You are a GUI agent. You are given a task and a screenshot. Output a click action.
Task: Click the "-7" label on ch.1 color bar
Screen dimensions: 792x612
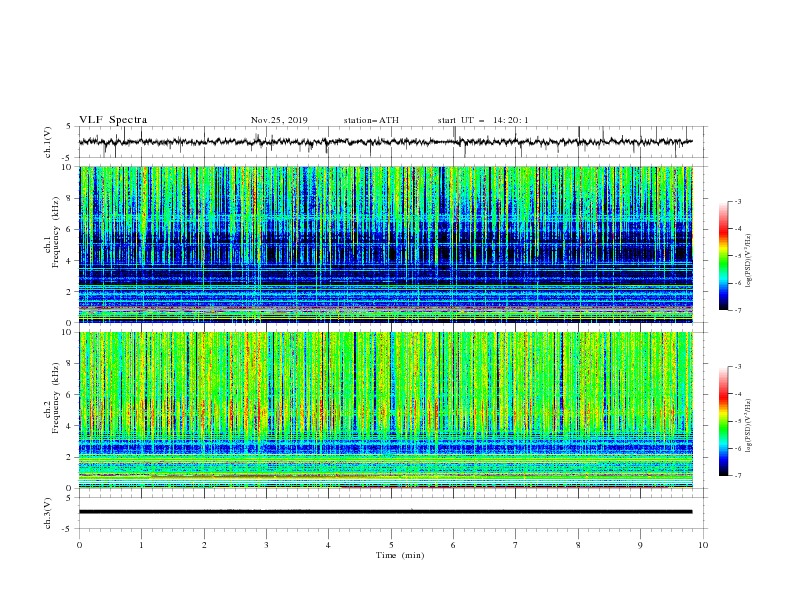pos(738,310)
